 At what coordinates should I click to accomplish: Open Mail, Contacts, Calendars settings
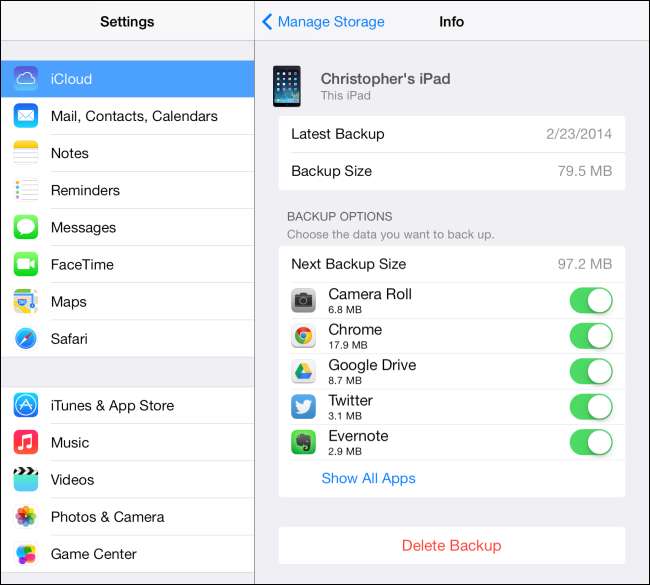(x=128, y=116)
